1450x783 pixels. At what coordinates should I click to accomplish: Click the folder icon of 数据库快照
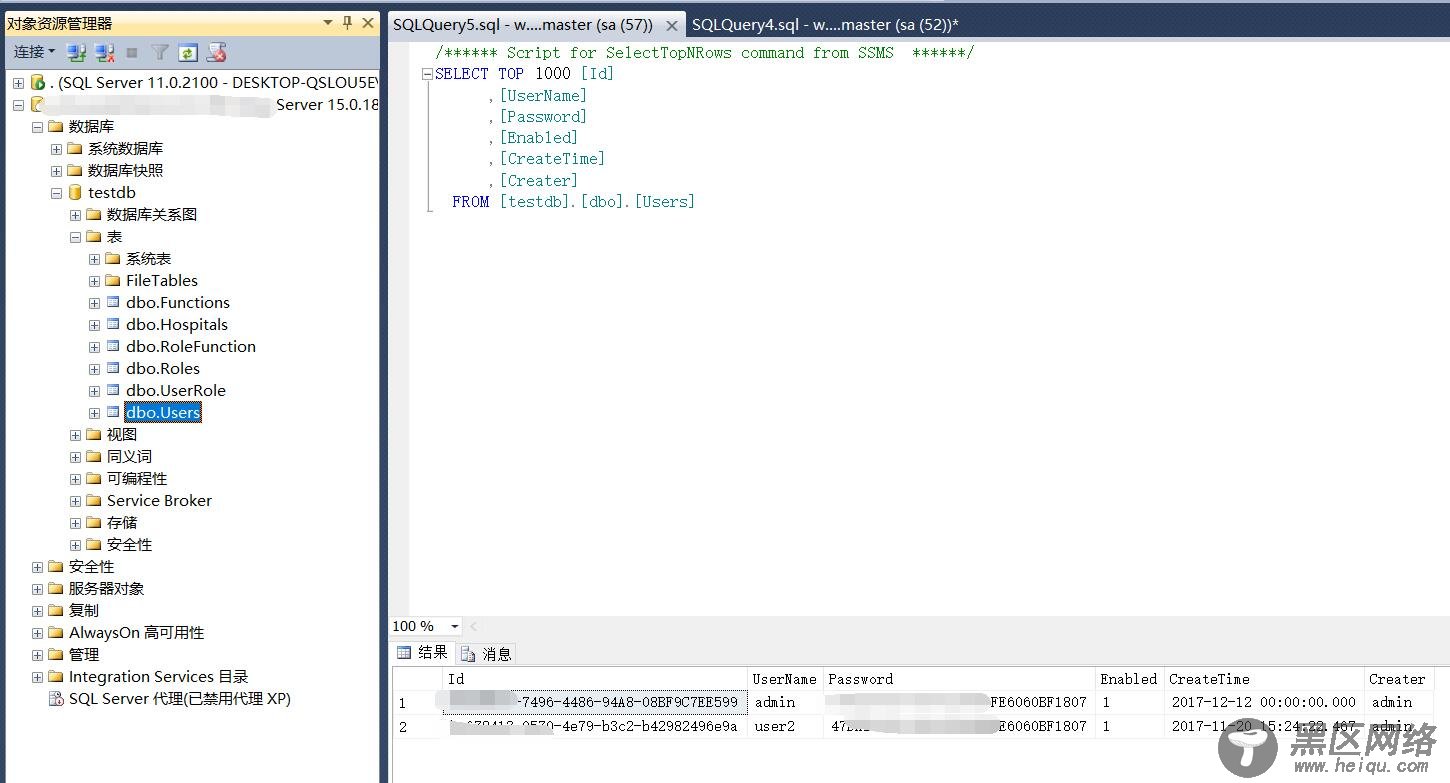coord(74,170)
